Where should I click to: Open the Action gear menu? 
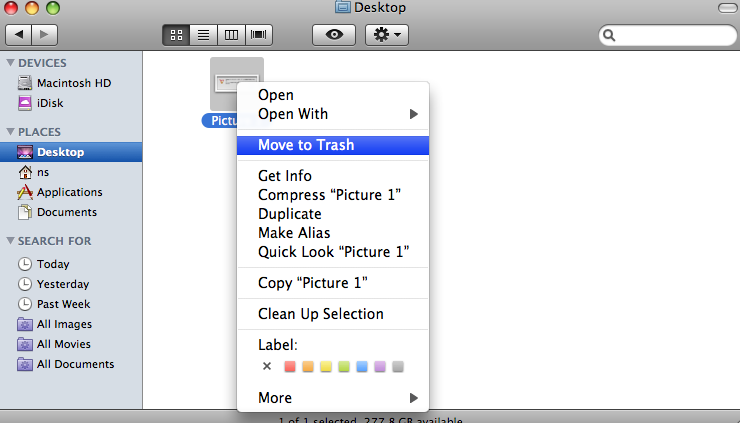click(x=386, y=35)
